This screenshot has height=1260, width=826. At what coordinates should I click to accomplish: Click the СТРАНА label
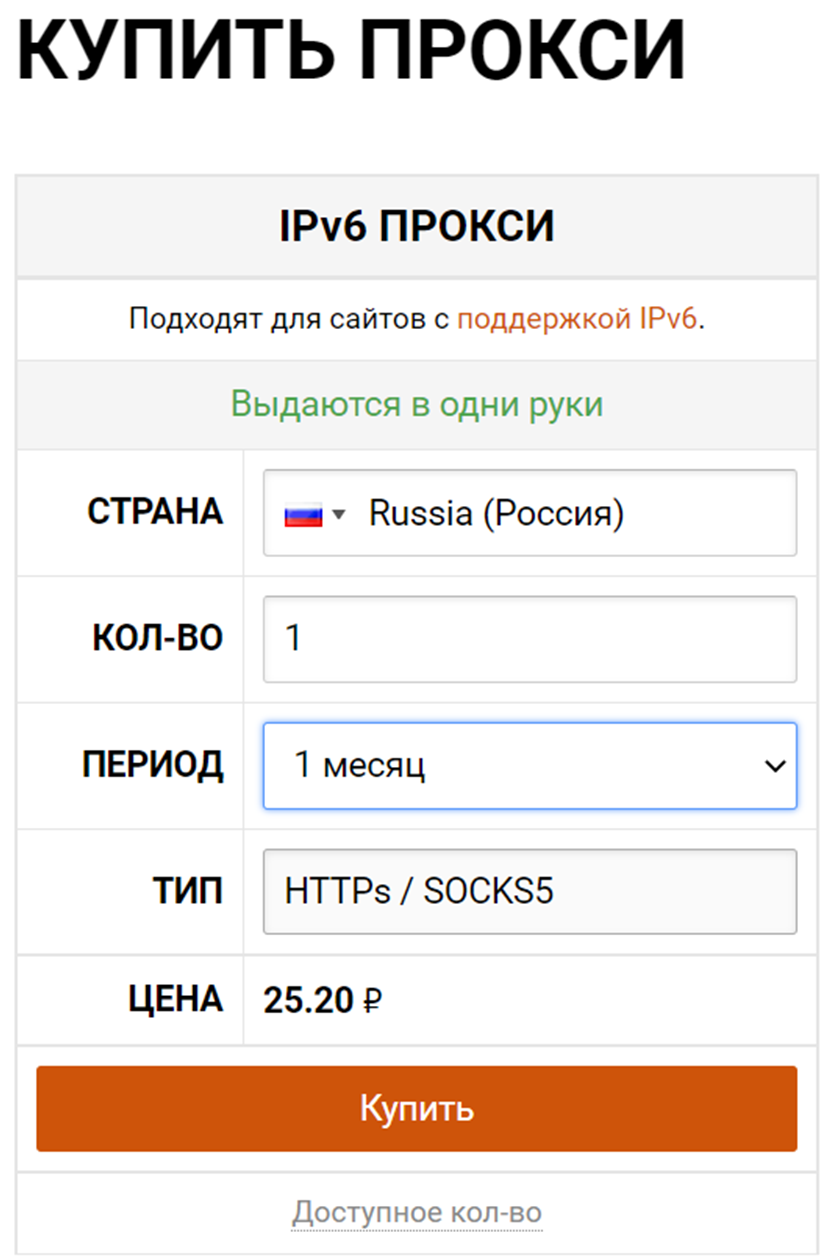[155, 512]
